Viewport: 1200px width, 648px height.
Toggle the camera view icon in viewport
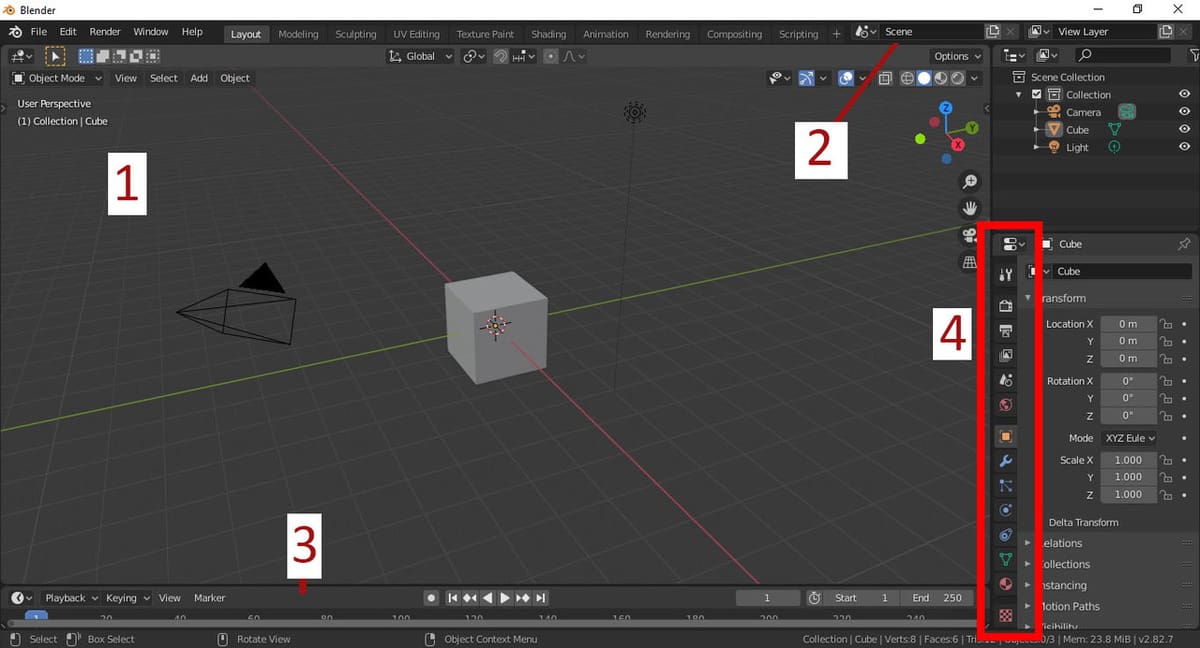pyautogui.click(x=969, y=235)
